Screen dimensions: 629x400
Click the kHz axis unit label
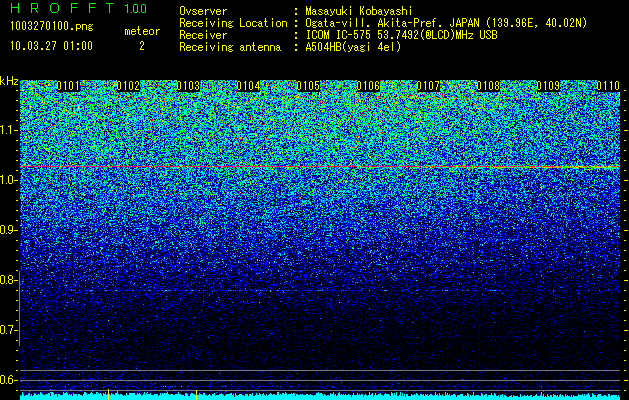click(9, 81)
